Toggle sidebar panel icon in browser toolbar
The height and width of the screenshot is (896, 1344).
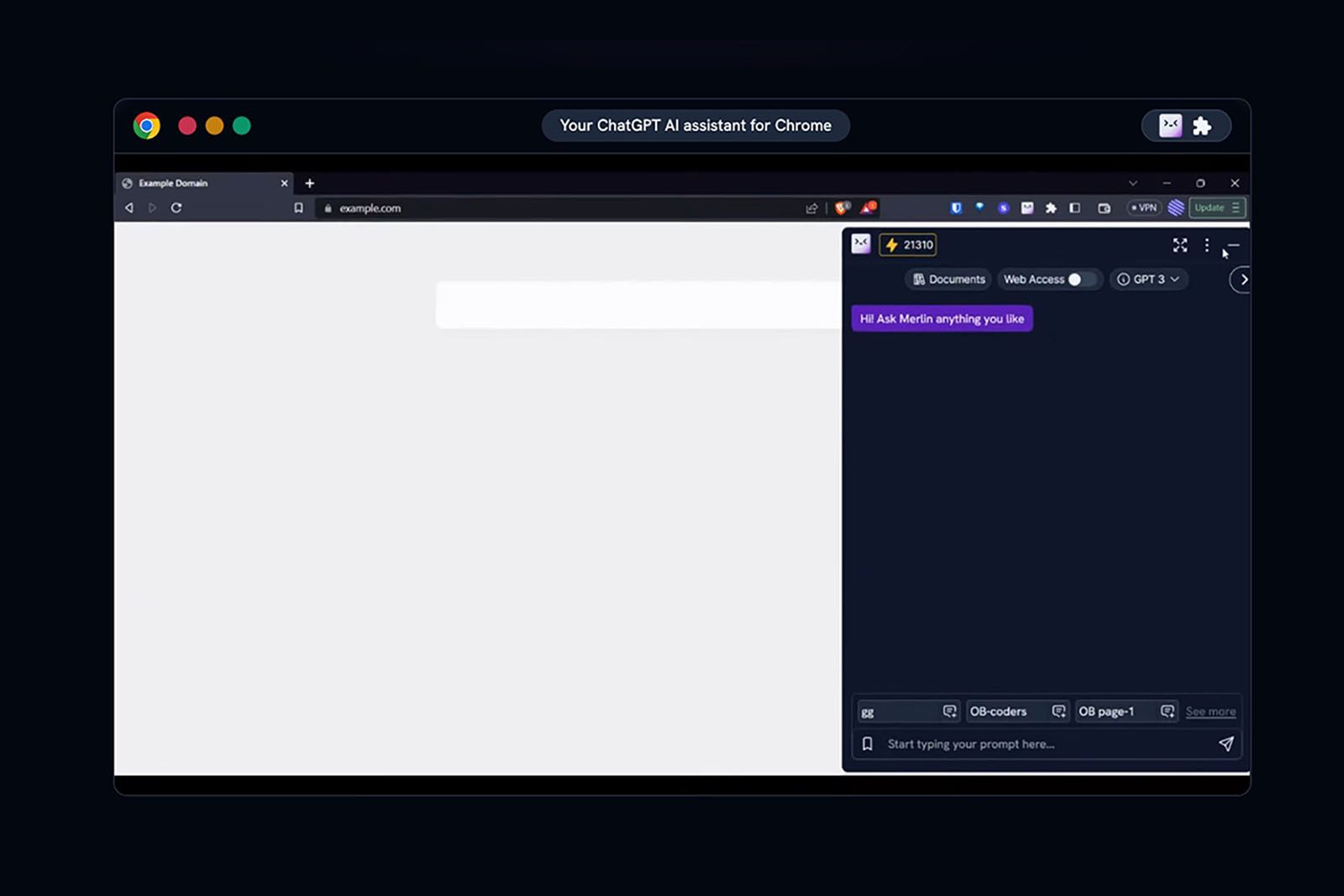click(x=1074, y=208)
